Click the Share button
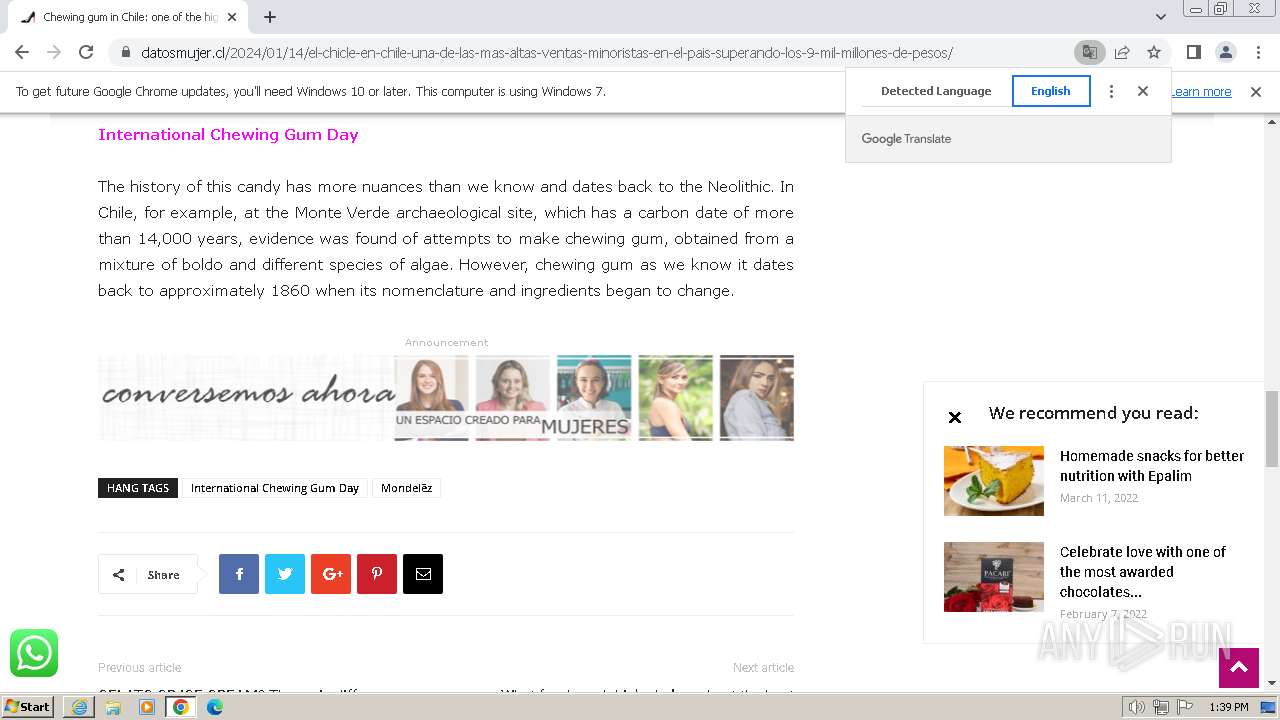 [148, 574]
